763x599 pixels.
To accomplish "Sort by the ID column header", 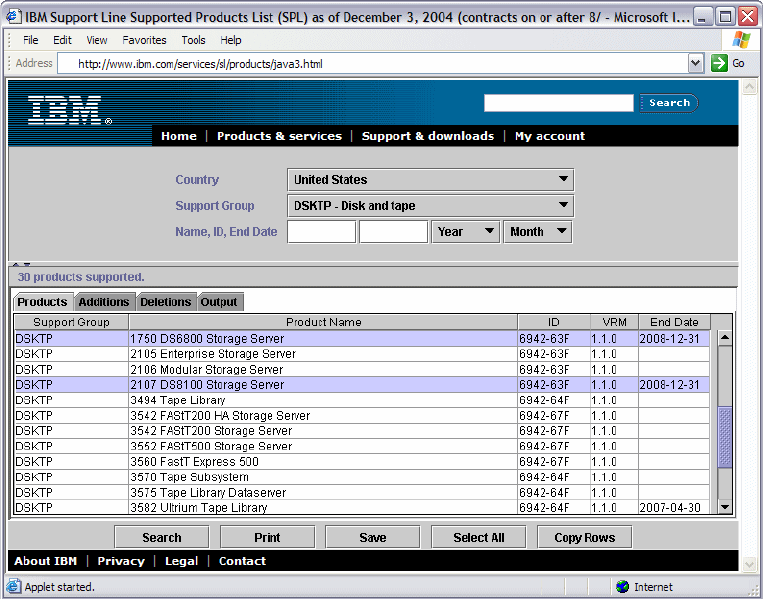I will tap(554, 322).
